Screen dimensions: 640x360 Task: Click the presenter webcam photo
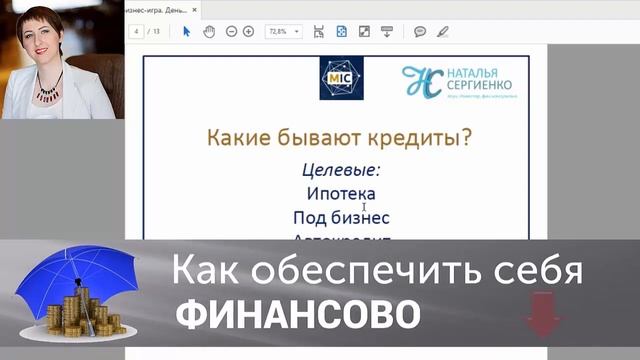coord(62,60)
